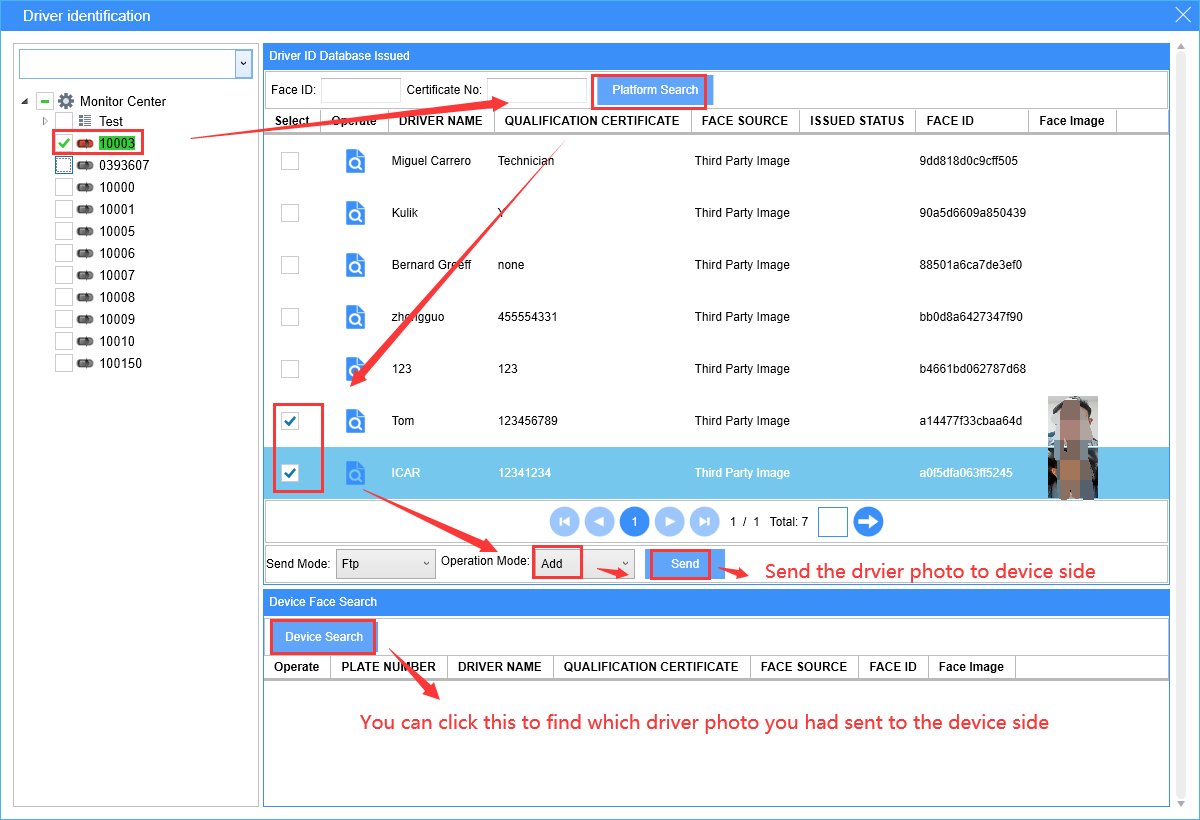
Task: Open details icon for ICAR row
Action: (x=355, y=473)
